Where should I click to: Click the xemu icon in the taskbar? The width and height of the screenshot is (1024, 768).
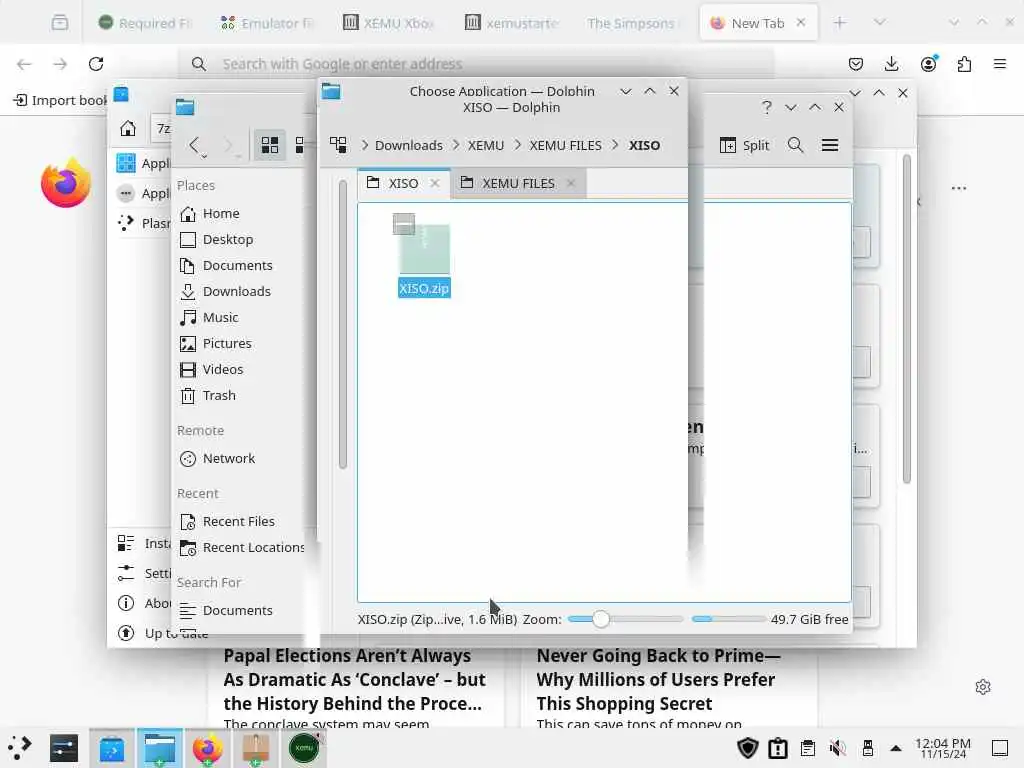click(304, 748)
